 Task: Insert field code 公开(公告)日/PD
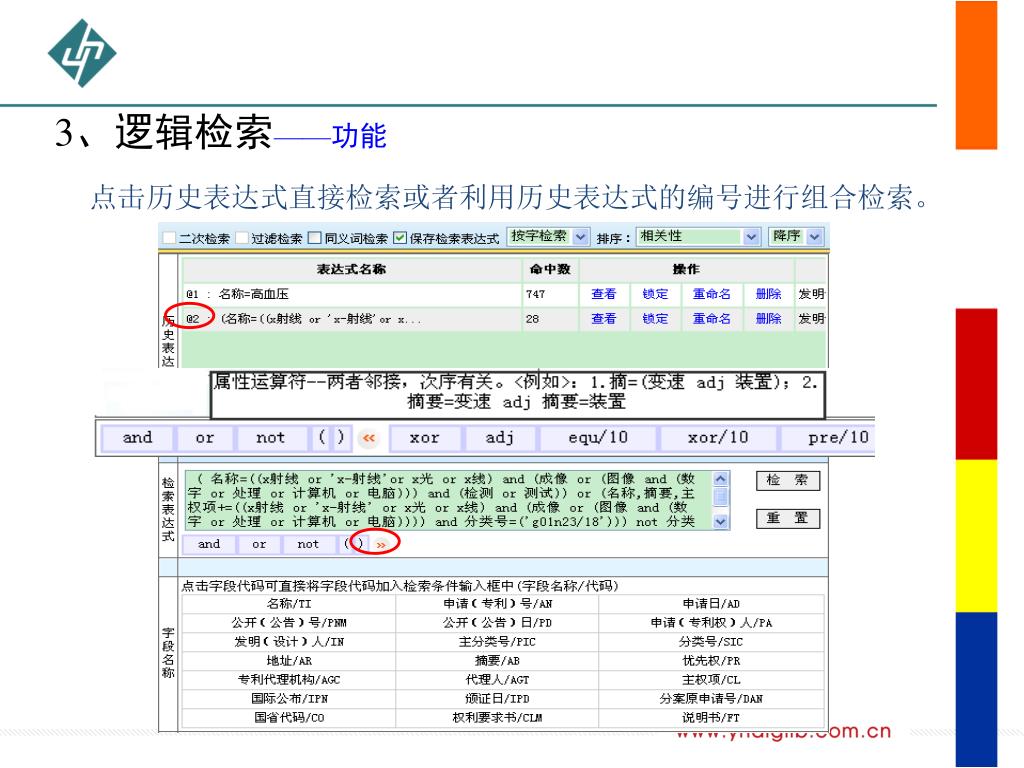(x=497, y=623)
